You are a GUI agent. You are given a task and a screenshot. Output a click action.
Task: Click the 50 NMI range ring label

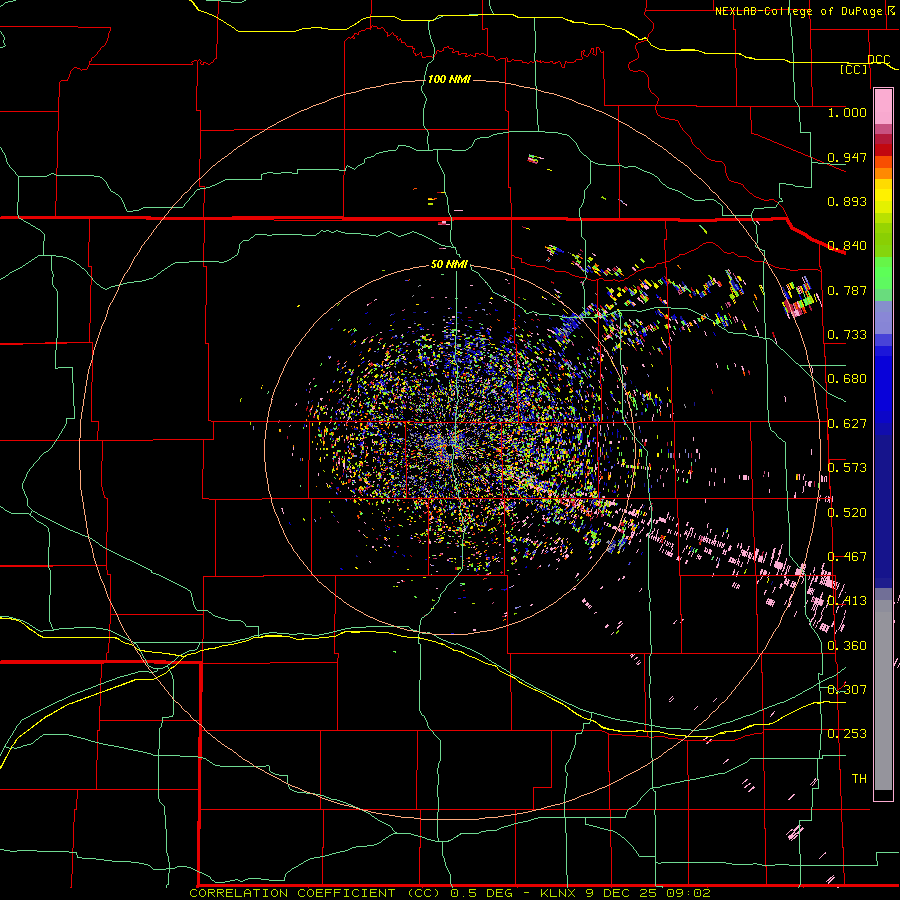449,264
